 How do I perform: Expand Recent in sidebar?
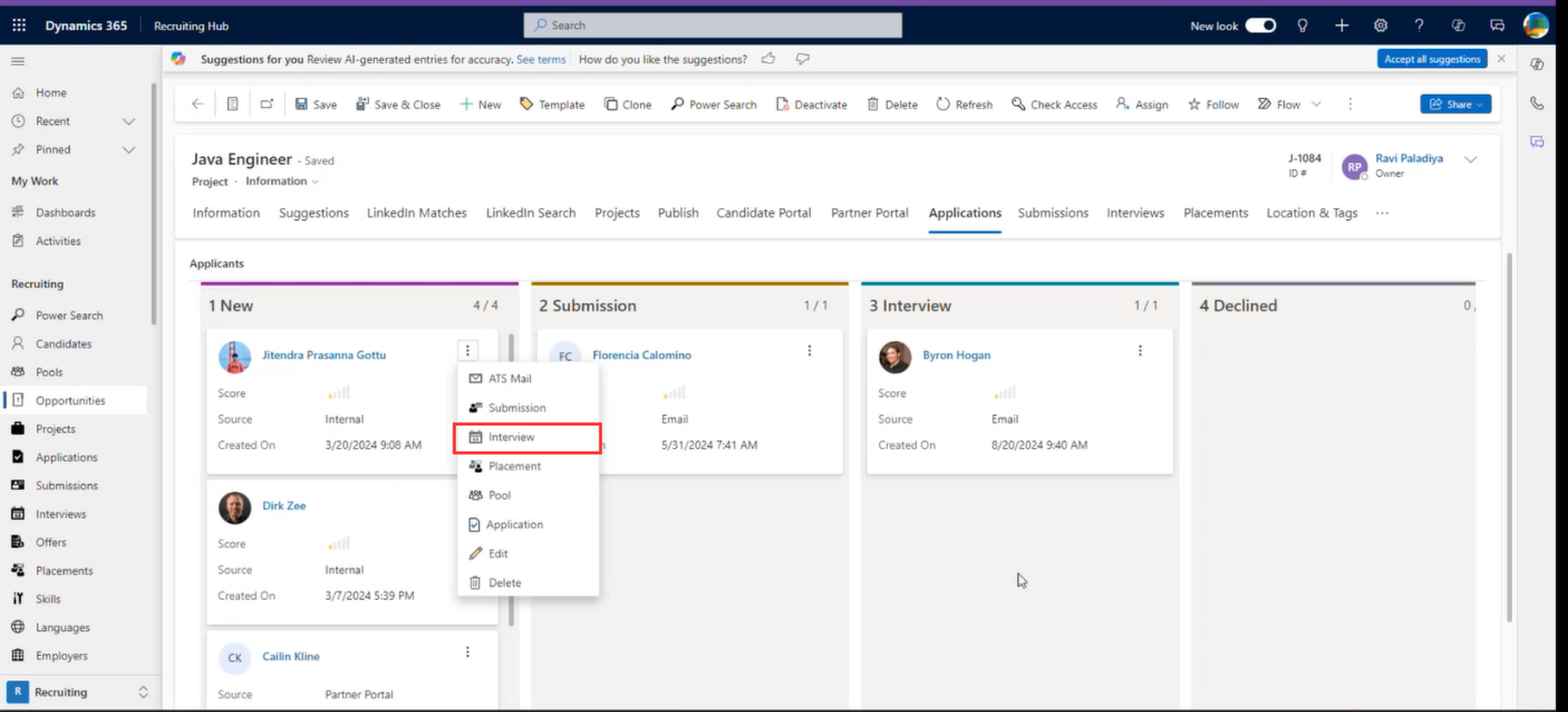point(128,121)
